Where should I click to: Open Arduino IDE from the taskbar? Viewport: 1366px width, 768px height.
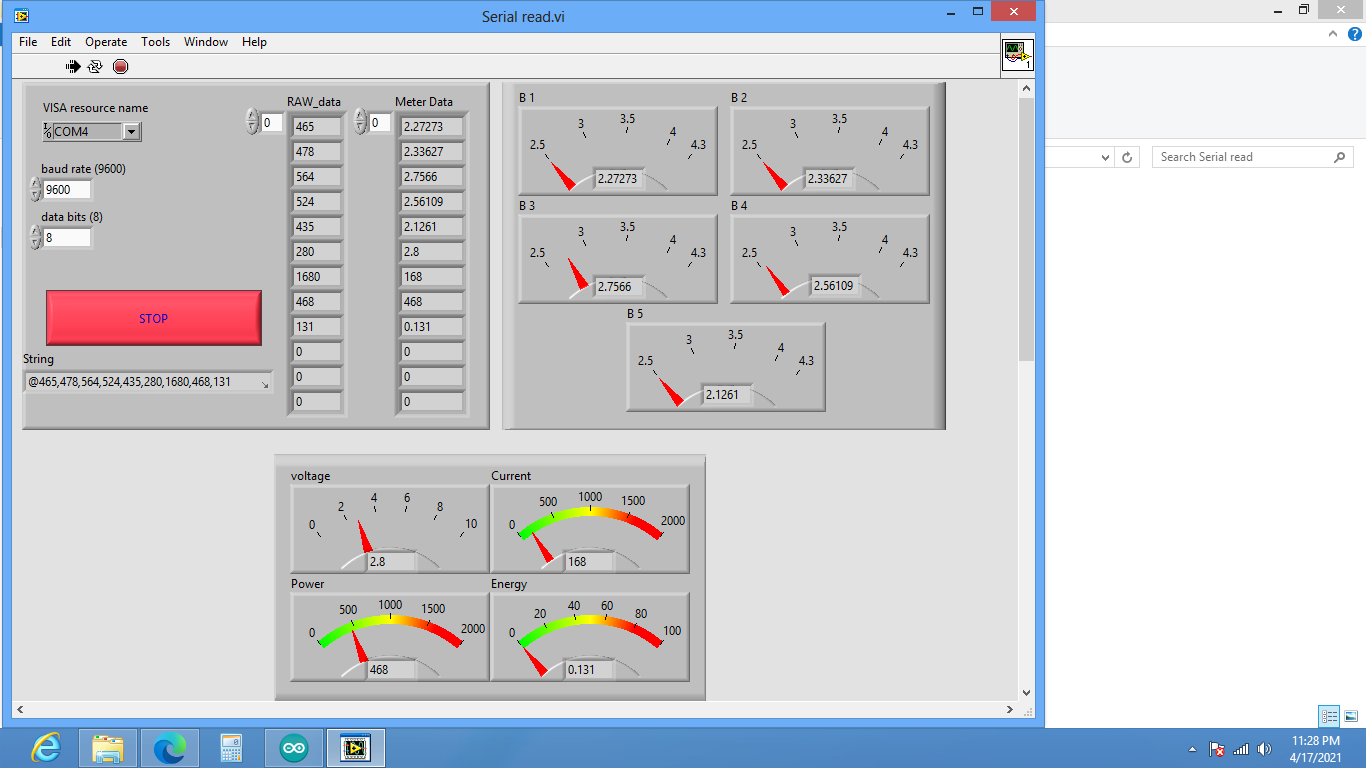(x=293, y=747)
